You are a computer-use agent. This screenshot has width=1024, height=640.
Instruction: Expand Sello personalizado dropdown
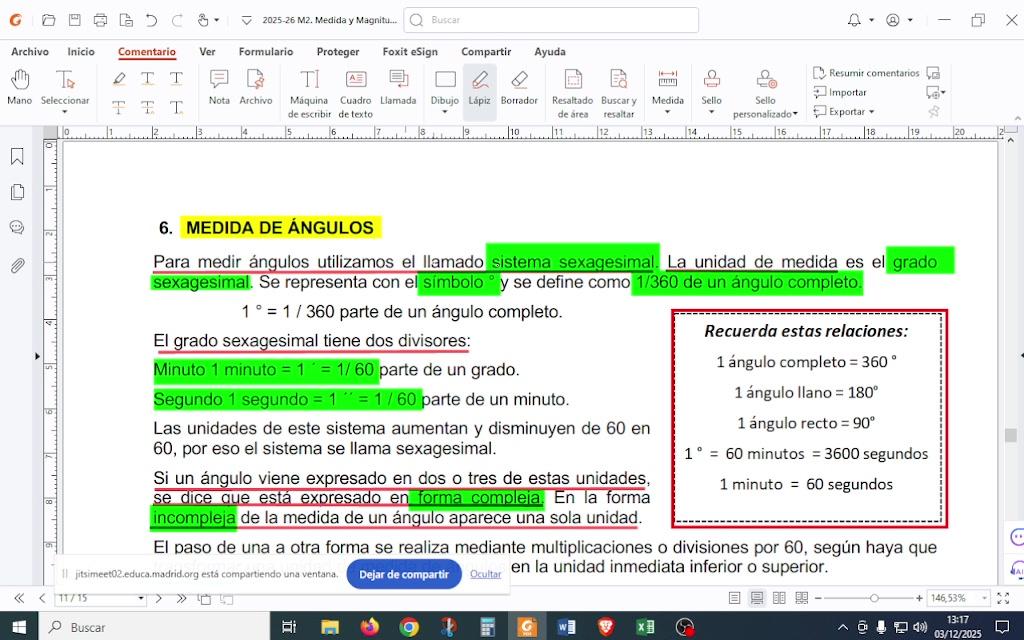(x=795, y=114)
